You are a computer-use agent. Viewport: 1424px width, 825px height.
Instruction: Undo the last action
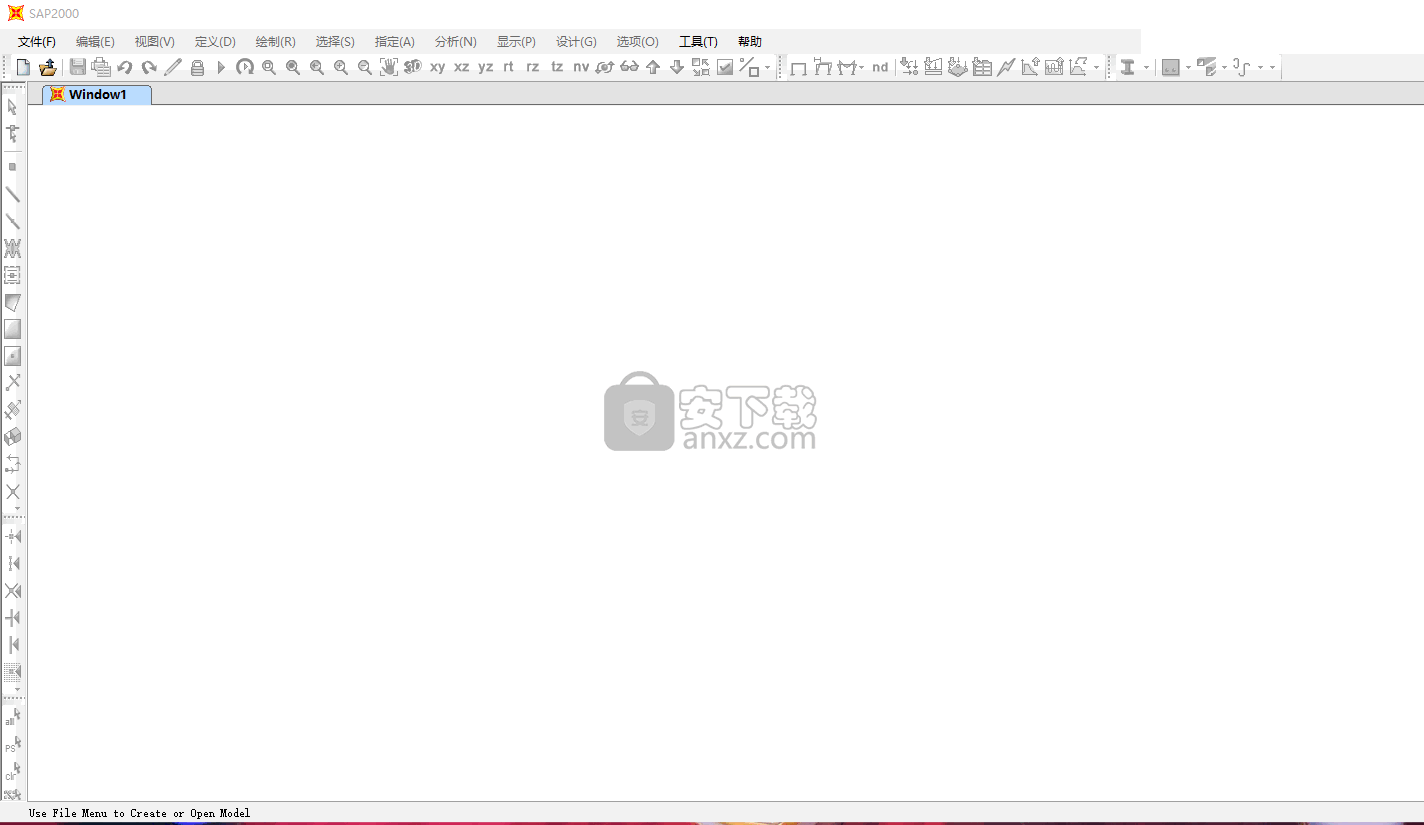125,67
